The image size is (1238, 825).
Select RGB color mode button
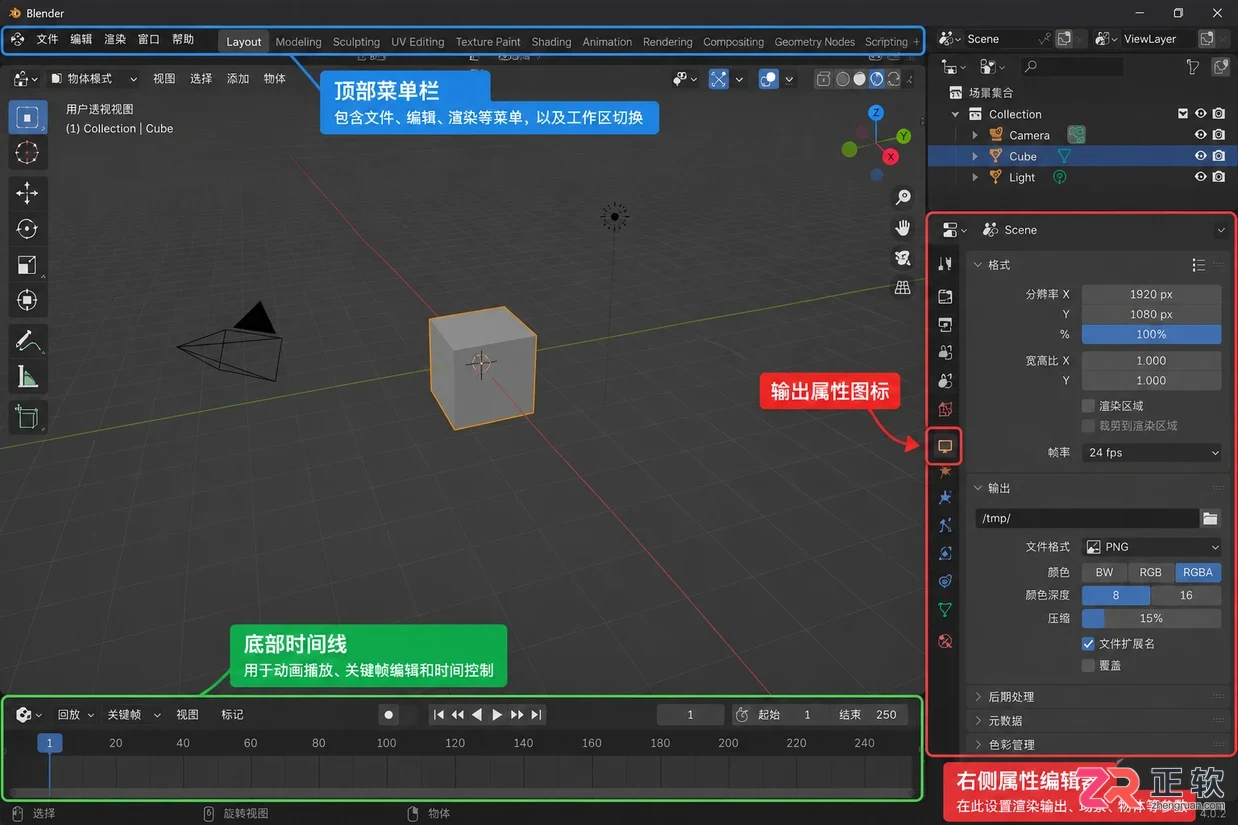click(x=1151, y=572)
